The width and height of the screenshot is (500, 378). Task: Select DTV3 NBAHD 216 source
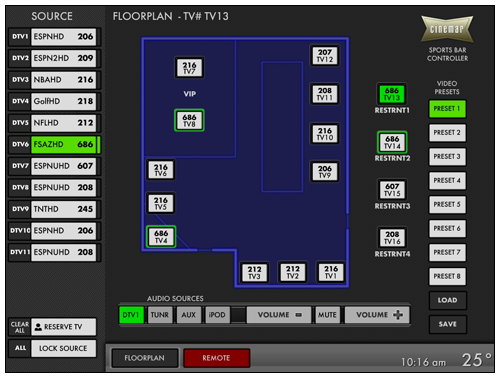click(x=55, y=80)
